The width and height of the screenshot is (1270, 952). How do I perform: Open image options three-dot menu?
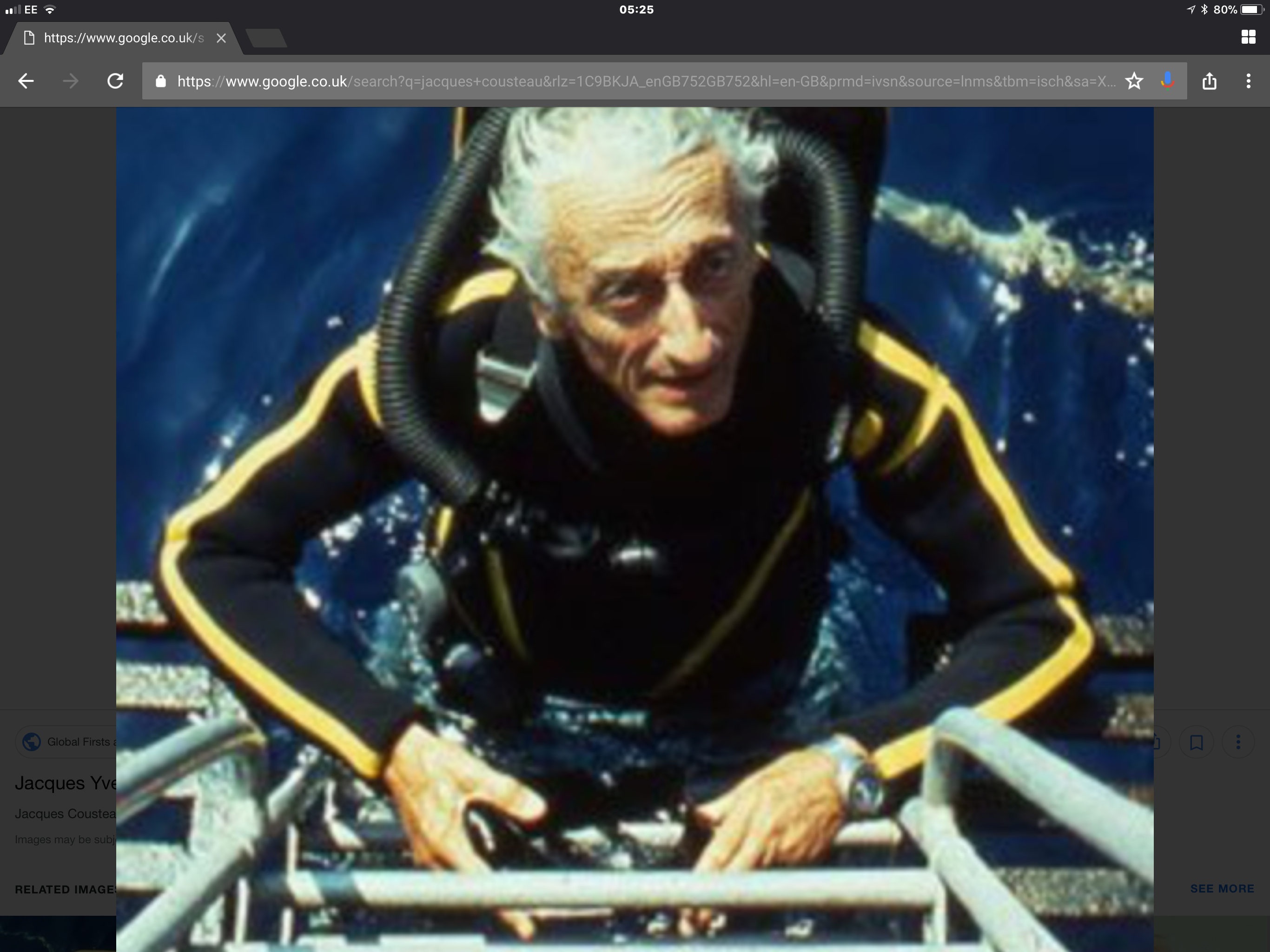point(1238,742)
